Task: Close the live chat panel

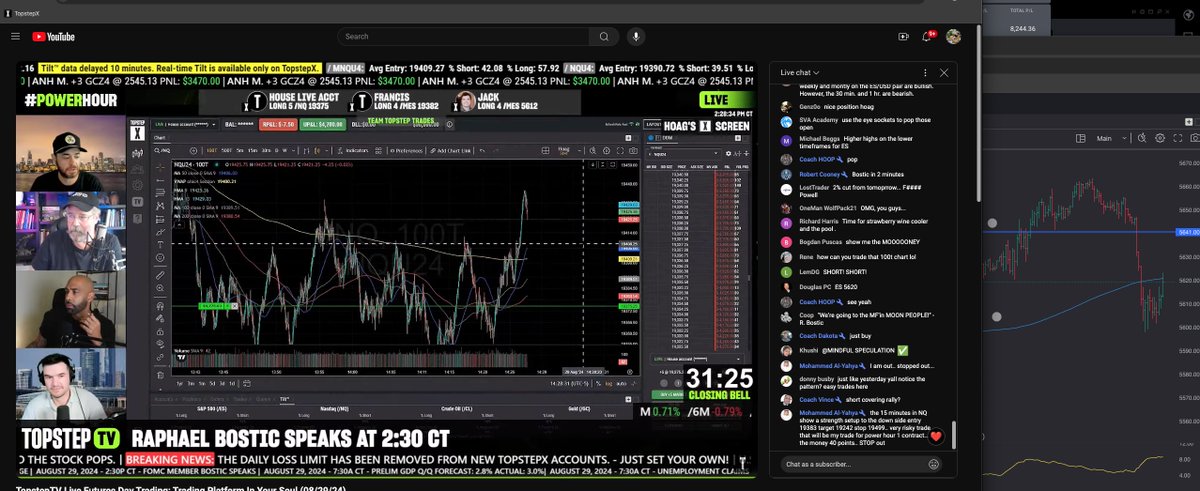Action: tap(944, 73)
